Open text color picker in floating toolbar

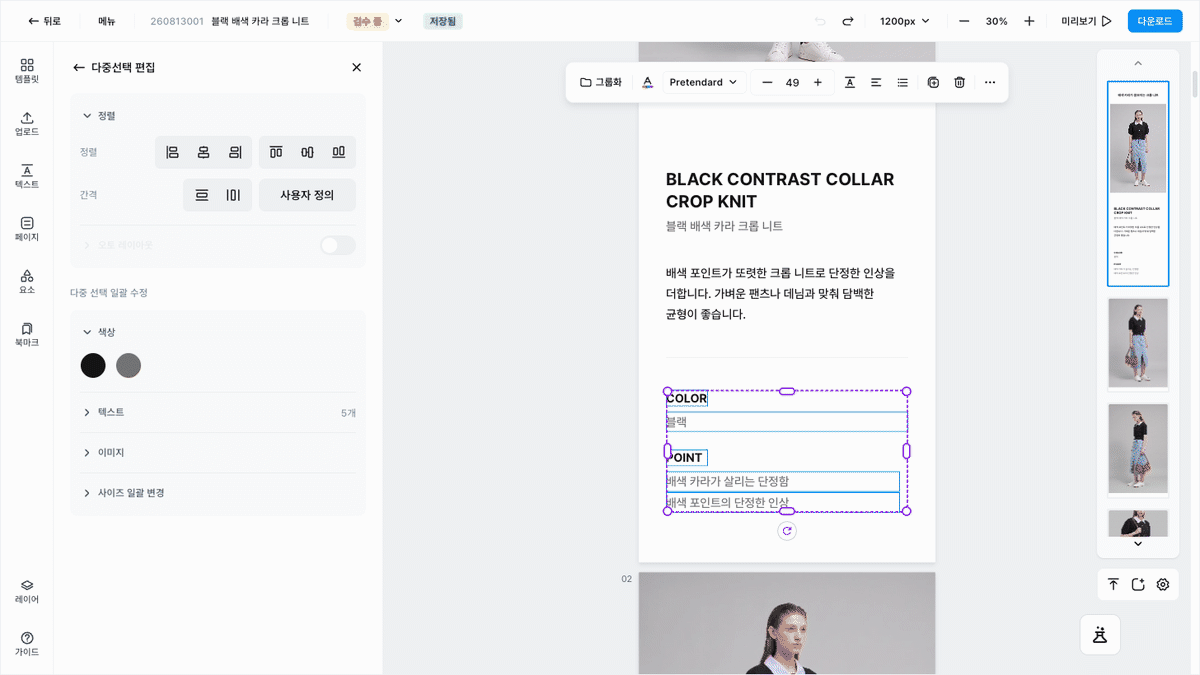coord(647,82)
